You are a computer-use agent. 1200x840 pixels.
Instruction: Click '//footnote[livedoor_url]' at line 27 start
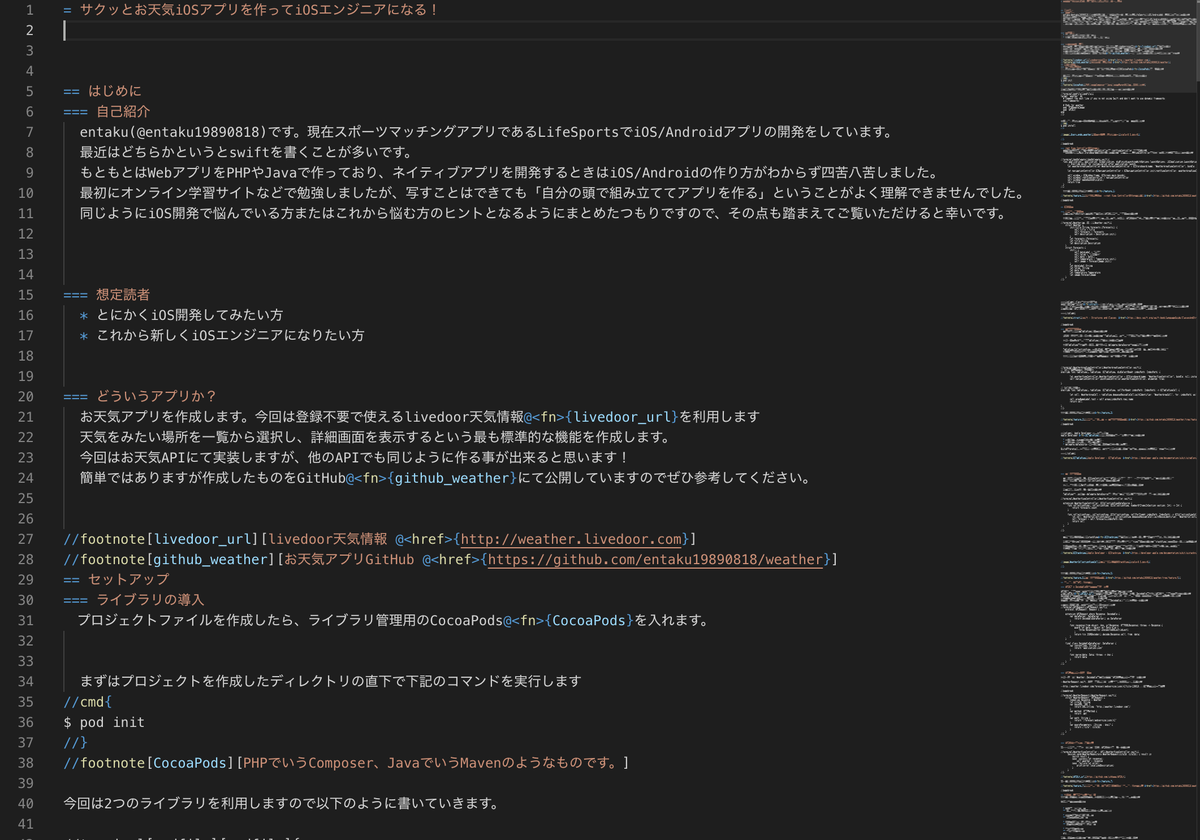click(x=162, y=539)
